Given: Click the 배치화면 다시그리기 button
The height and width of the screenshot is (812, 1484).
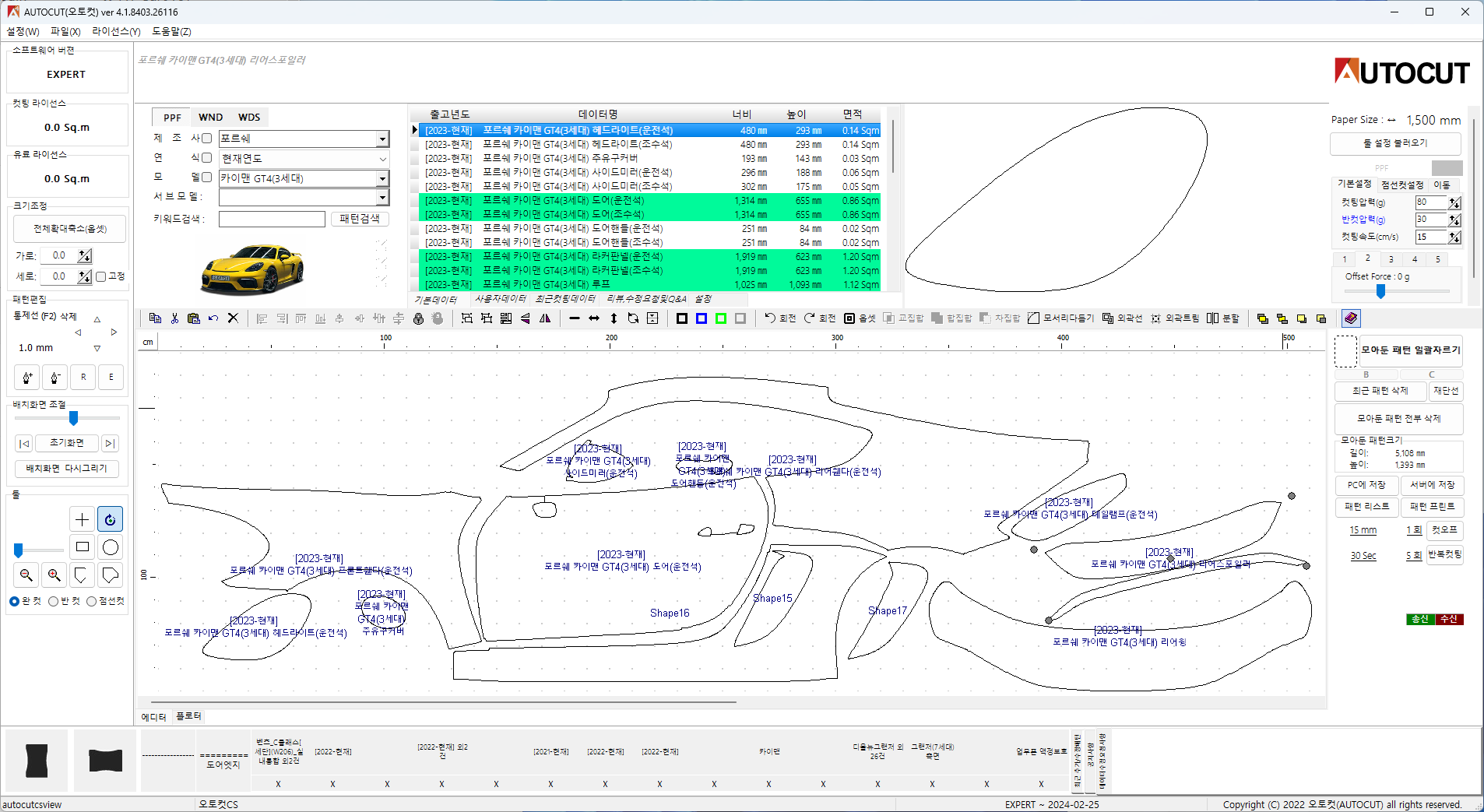Looking at the screenshot, I should (x=67, y=469).
